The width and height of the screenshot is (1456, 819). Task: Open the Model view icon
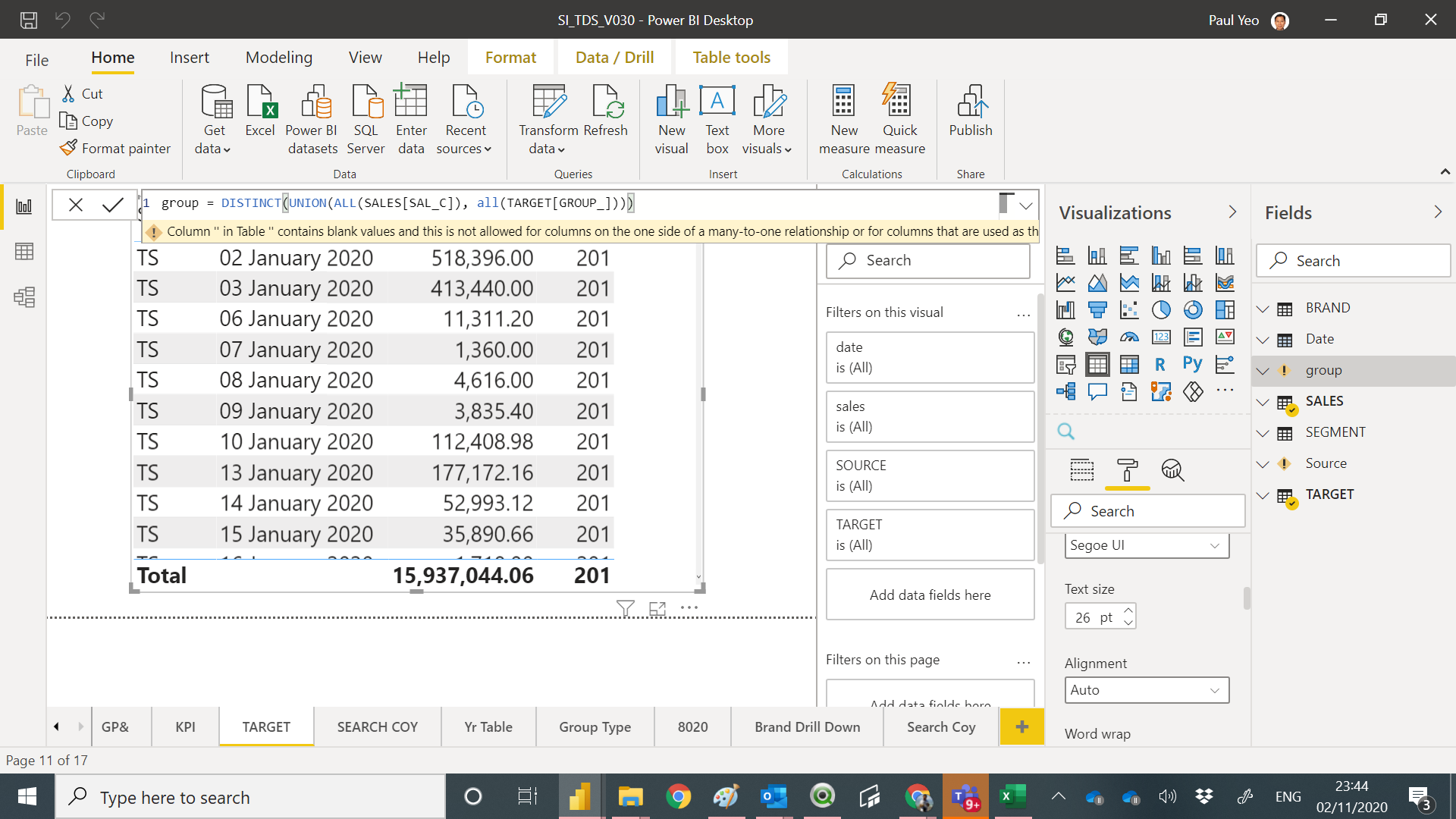pos(24,297)
